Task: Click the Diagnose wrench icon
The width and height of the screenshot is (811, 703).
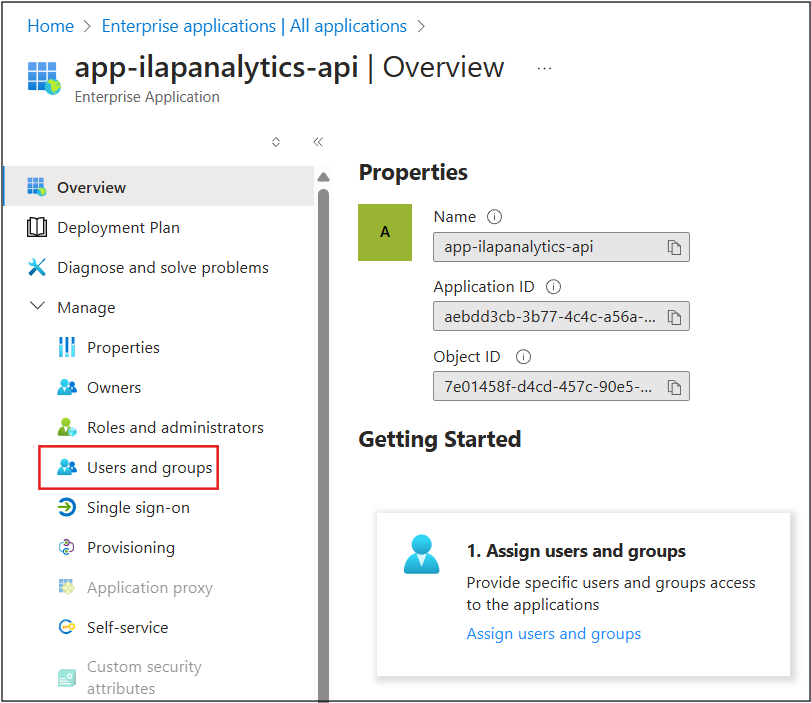Action: pos(37,267)
